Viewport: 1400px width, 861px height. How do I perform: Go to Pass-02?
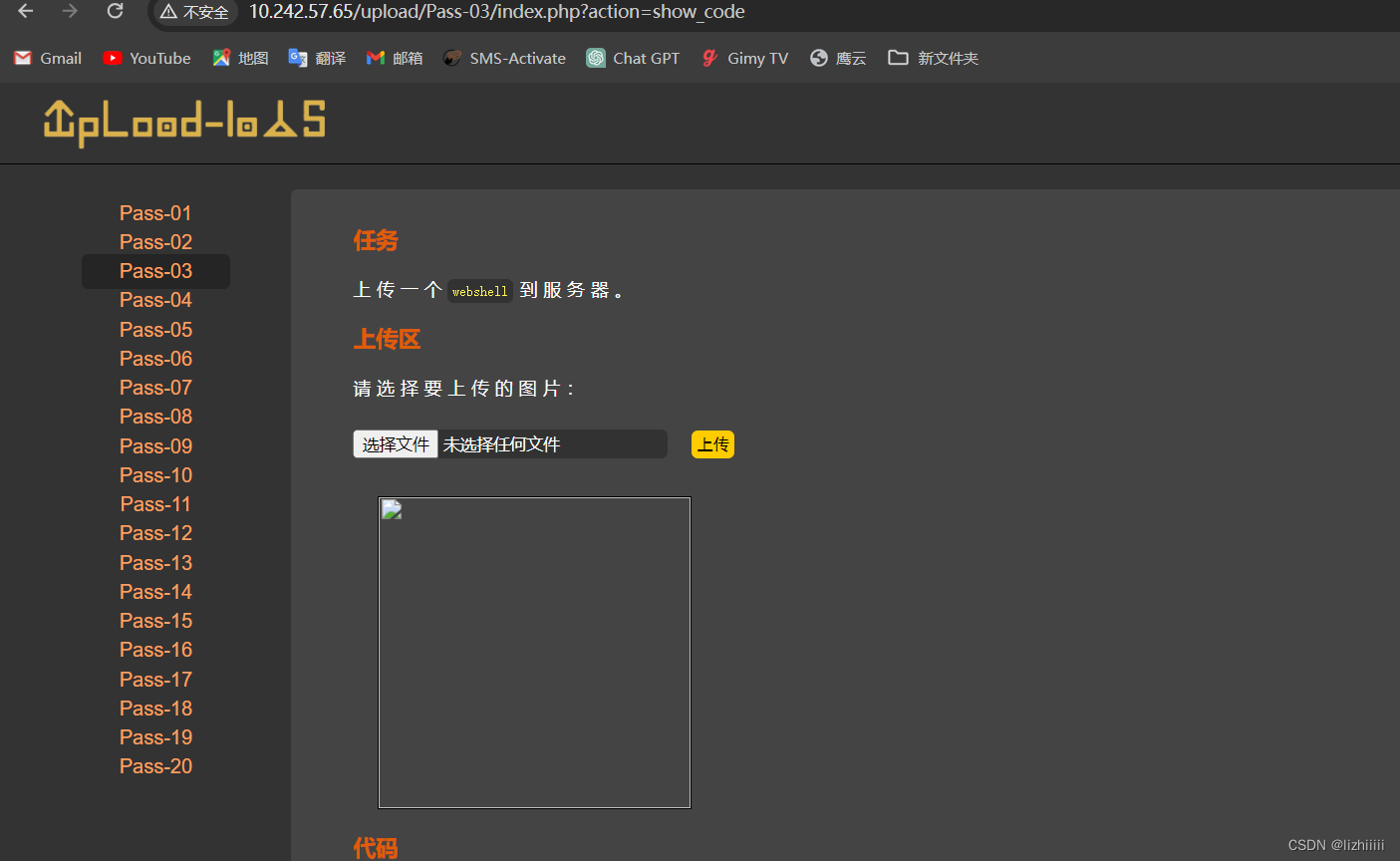point(155,242)
